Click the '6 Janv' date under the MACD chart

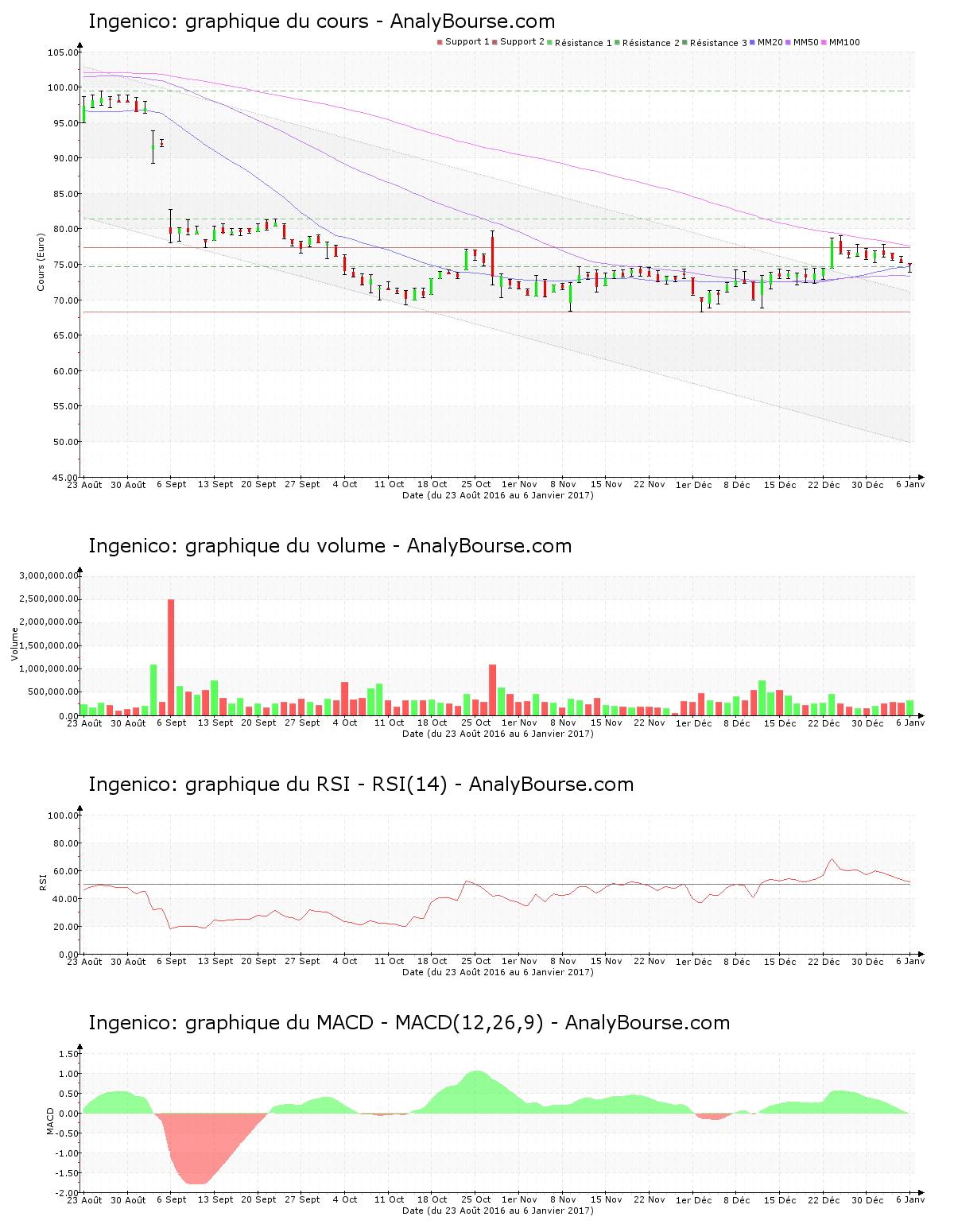point(910,1199)
